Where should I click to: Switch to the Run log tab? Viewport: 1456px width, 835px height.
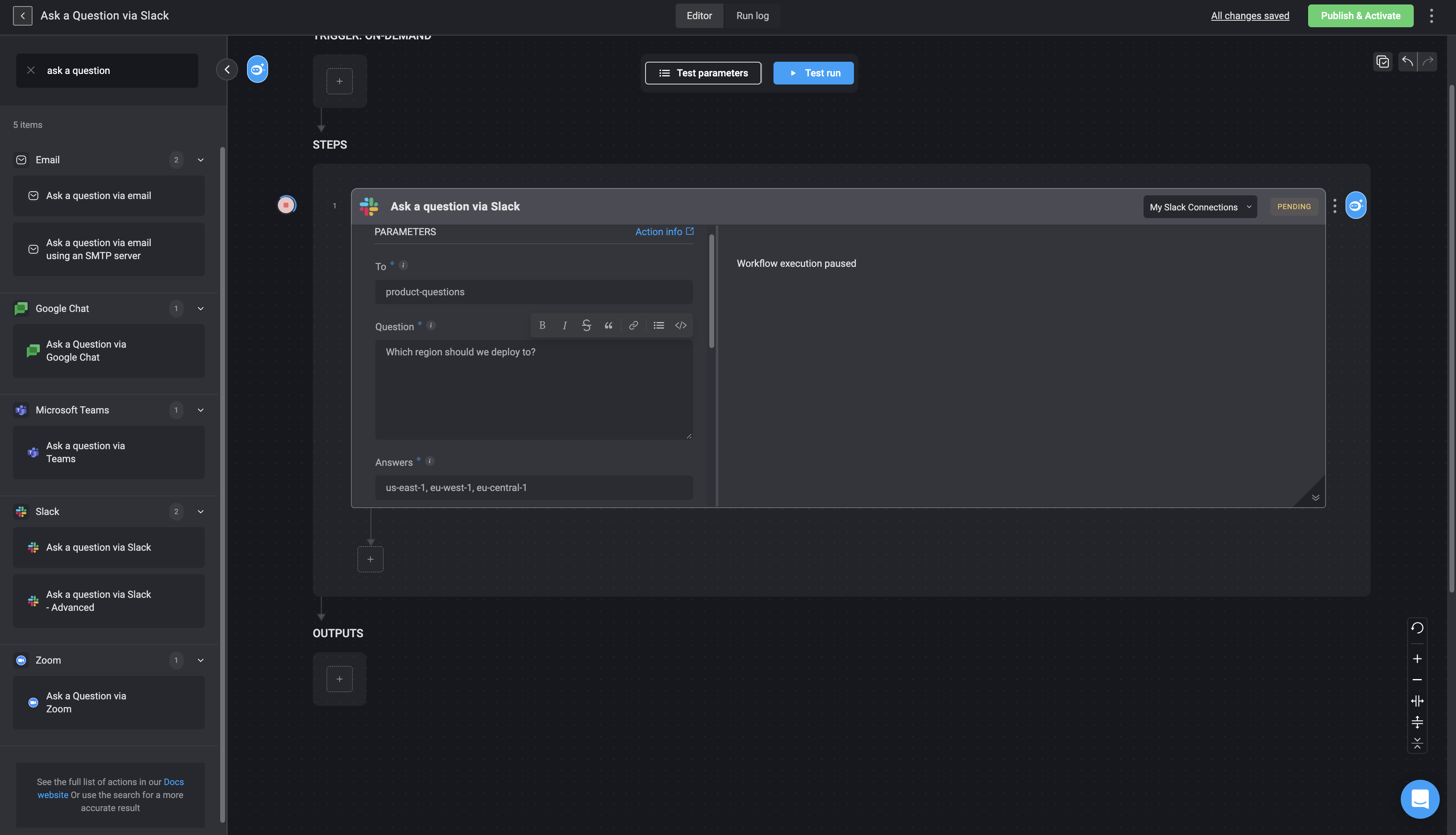(752, 15)
